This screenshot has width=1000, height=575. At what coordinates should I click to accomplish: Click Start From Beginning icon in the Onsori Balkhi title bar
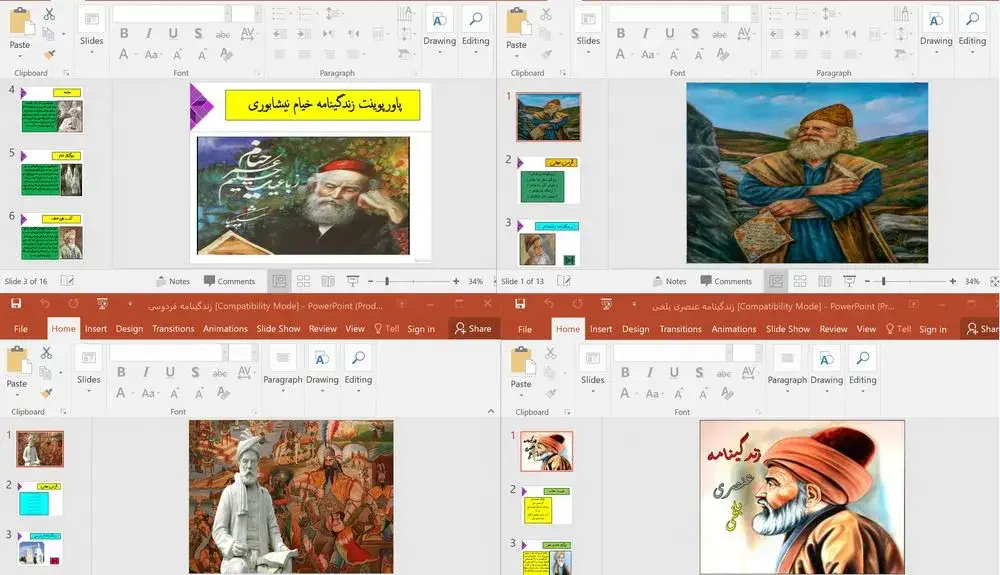606,303
